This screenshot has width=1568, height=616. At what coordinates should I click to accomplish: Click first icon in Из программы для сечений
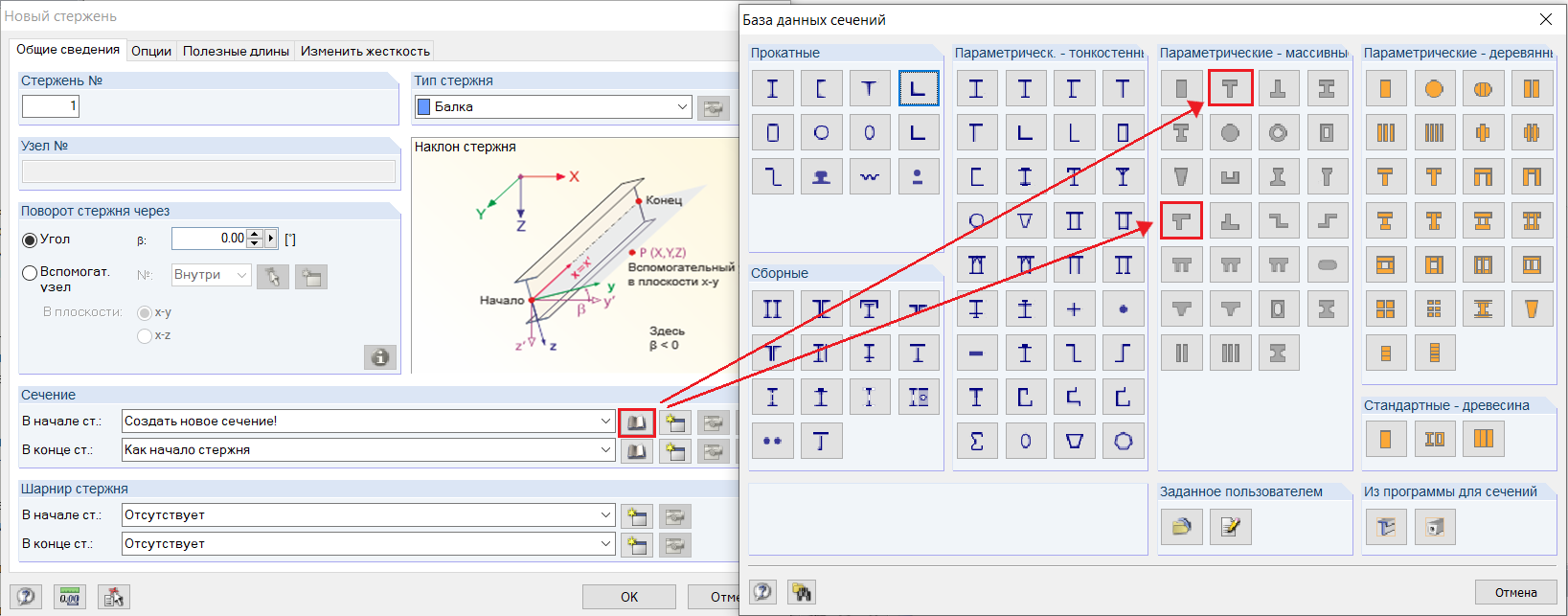coord(1386,526)
